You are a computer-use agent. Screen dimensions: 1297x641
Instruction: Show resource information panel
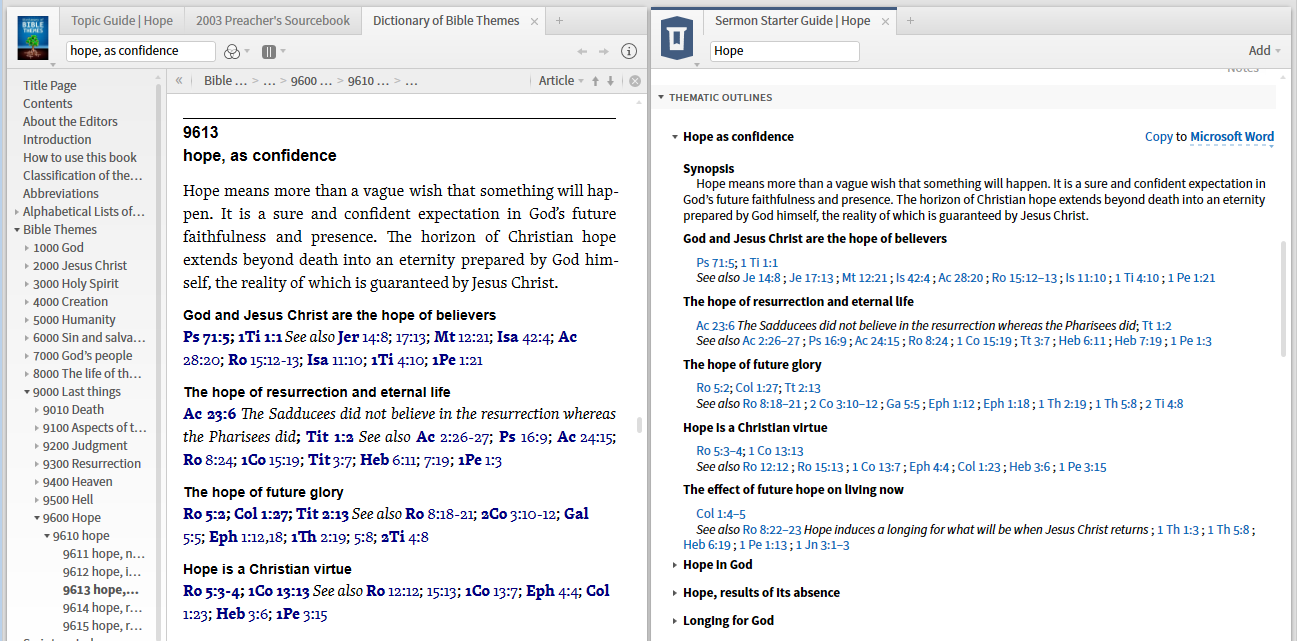click(x=629, y=51)
